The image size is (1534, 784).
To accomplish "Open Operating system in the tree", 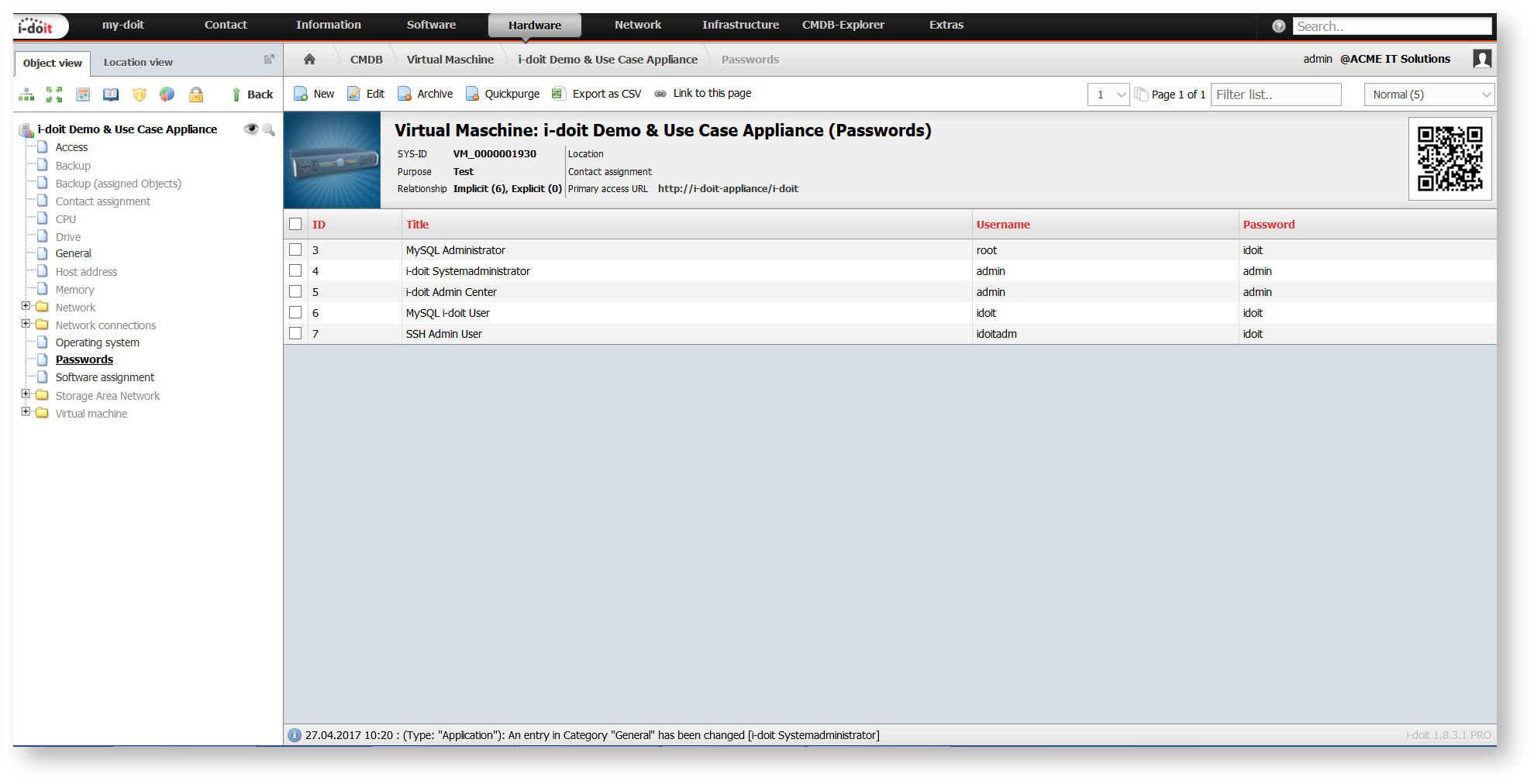I will tap(98, 342).
